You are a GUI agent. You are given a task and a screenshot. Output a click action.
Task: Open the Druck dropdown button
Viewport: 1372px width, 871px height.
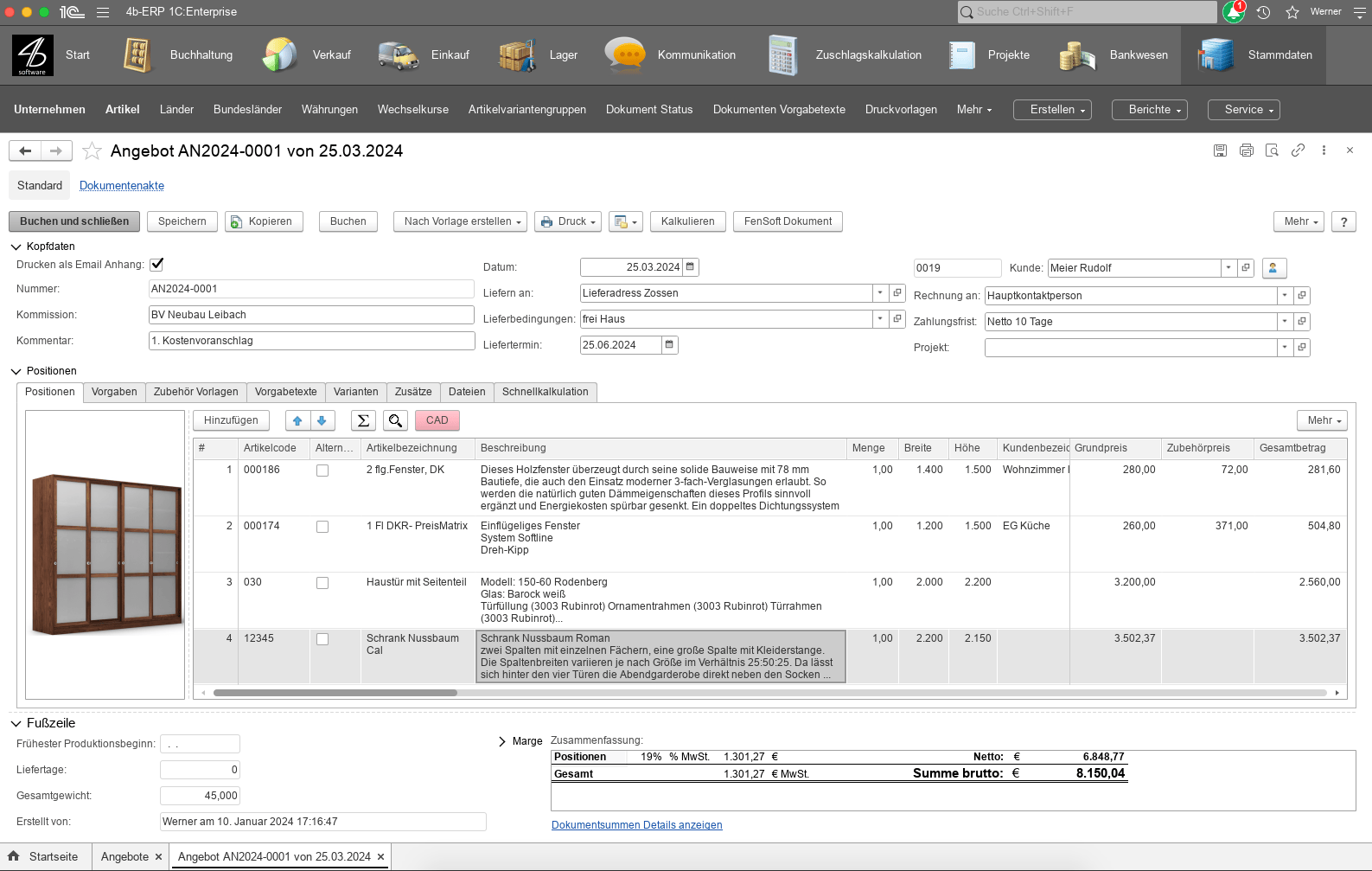(x=569, y=221)
